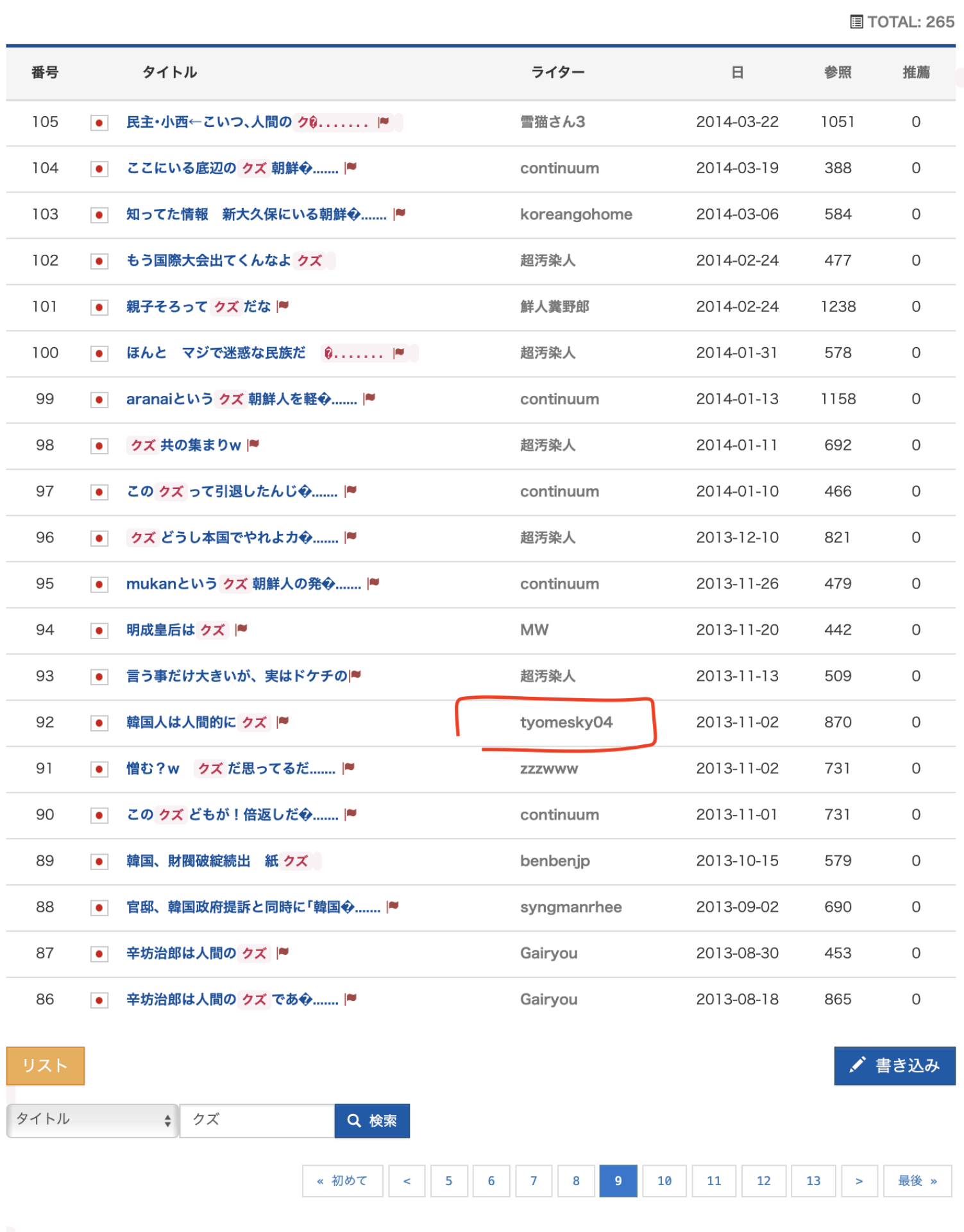Click the list icon next to TOTAL: 265
Image resolution: width=964 pixels, height=1232 pixels.
point(856,22)
